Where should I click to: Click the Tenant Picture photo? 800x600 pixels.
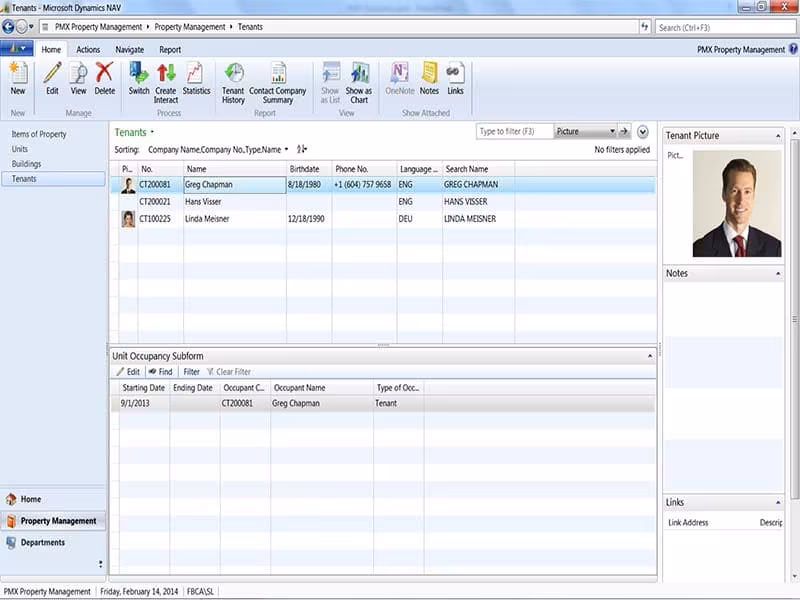pos(737,204)
